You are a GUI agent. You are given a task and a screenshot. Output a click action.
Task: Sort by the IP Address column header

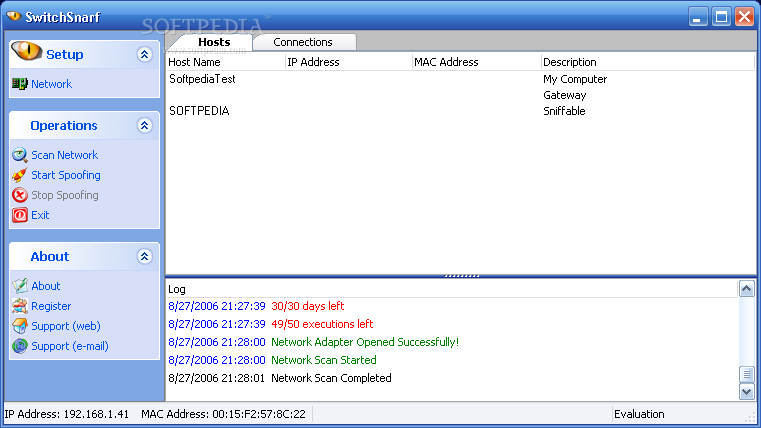(349, 62)
